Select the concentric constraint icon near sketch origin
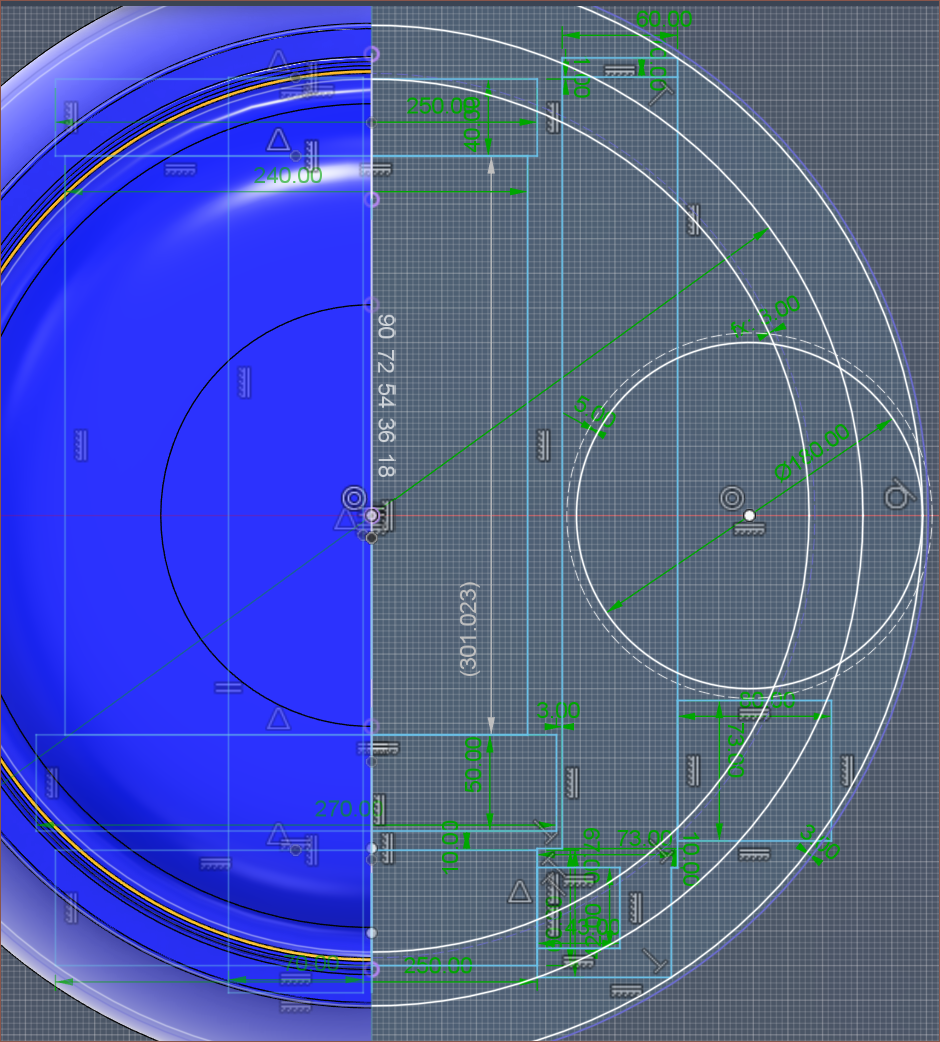The height and width of the screenshot is (1042, 940). (353, 498)
